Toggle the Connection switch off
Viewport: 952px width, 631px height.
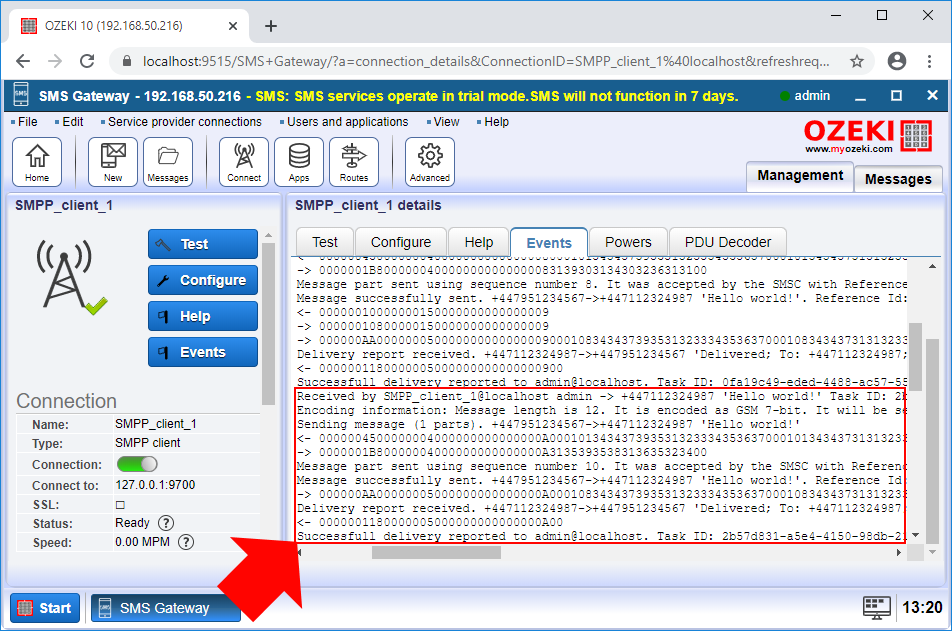(x=137, y=464)
